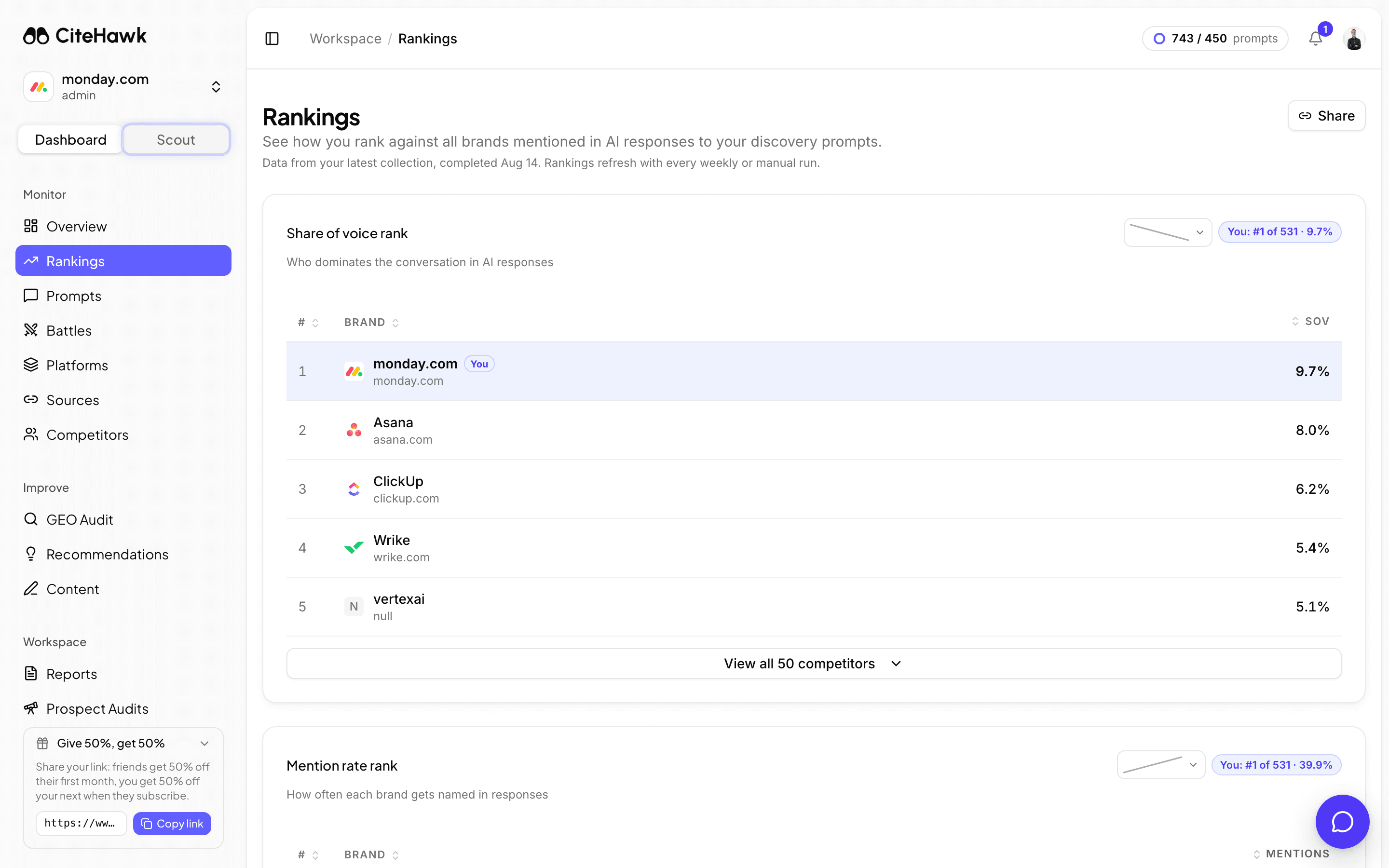Screen dimensions: 1389x868
Task: Open Share of voice trend dropdown
Action: click(x=1168, y=232)
